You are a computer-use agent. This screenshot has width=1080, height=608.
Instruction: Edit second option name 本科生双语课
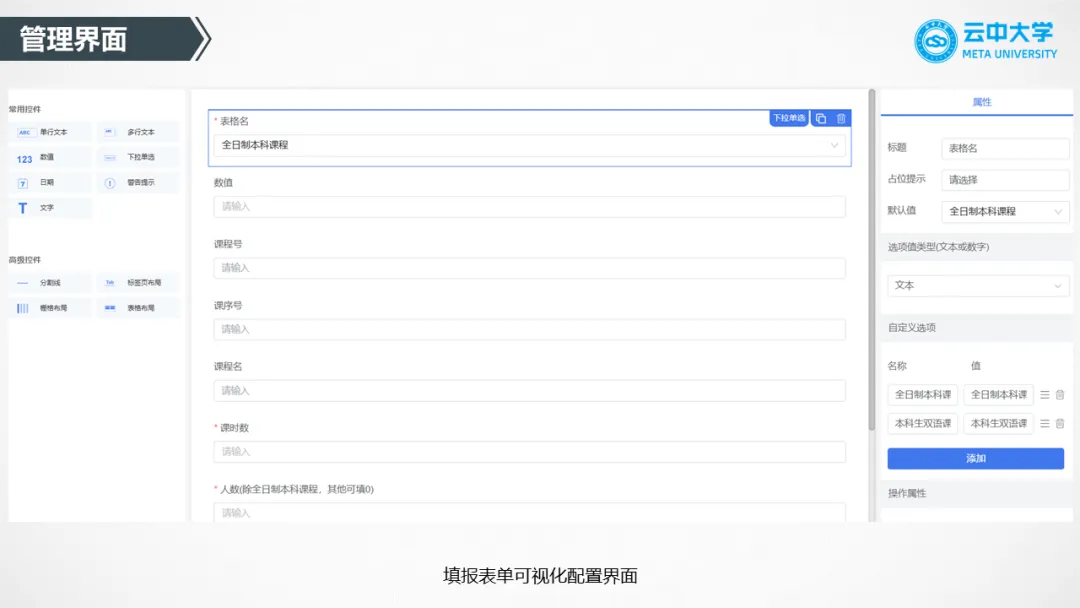click(922, 423)
